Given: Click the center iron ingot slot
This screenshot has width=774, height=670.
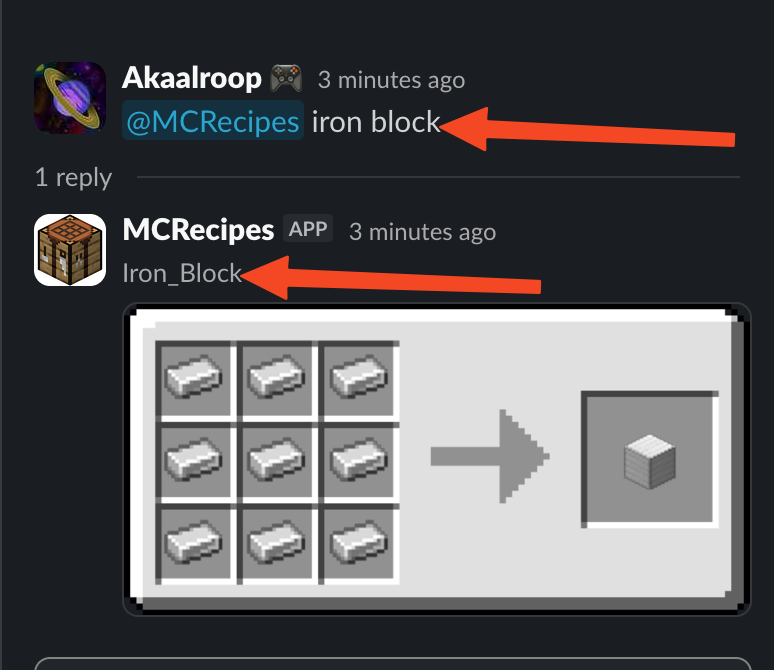Looking at the screenshot, I should 277,462.
